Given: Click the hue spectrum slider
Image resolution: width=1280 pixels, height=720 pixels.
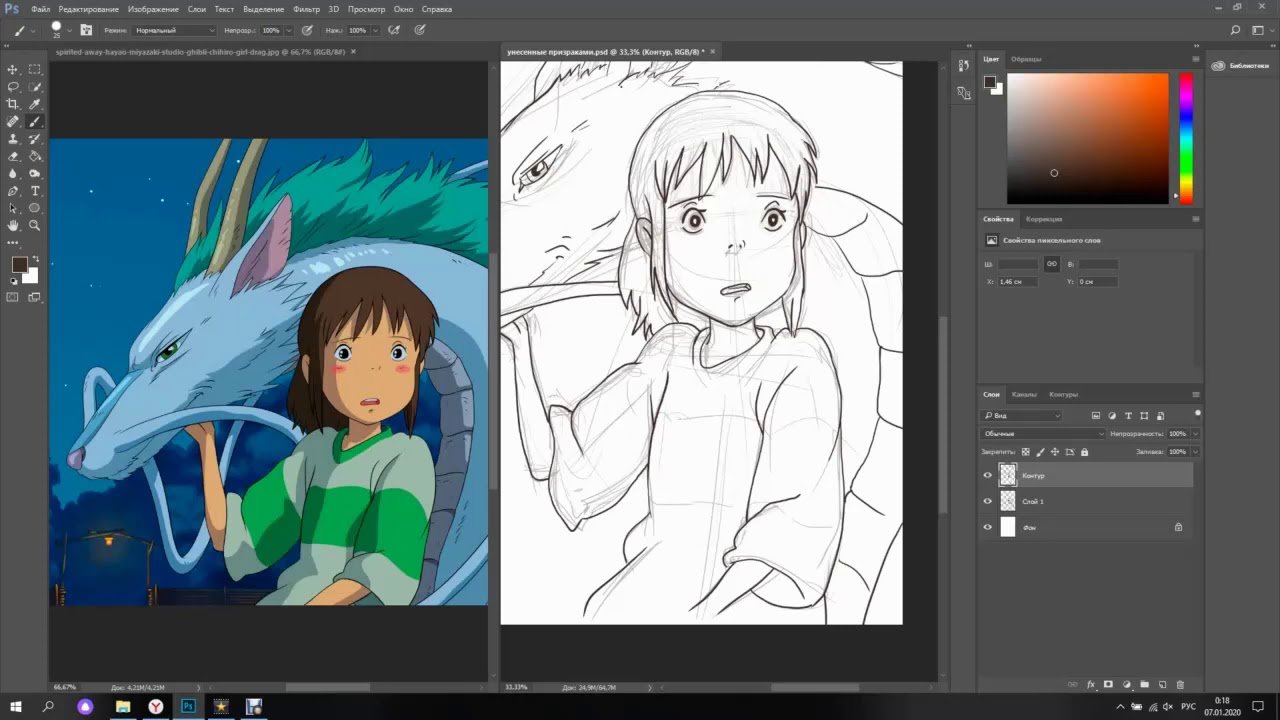Looking at the screenshot, I should coord(1186,139).
